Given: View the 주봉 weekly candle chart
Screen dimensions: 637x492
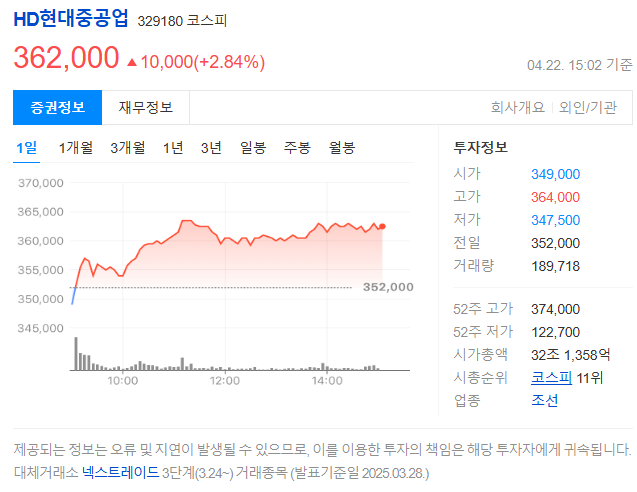Looking at the screenshot, I should point(297,147).
